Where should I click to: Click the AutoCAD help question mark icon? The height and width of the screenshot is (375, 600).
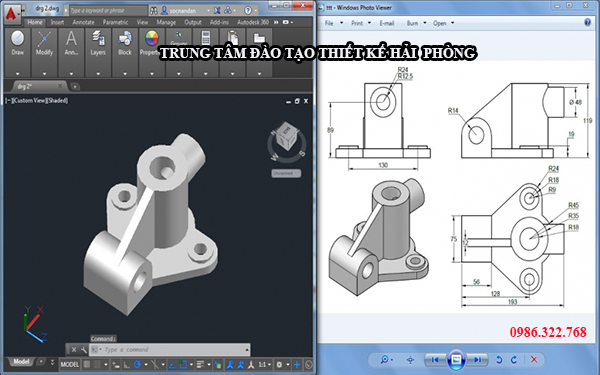248,10
